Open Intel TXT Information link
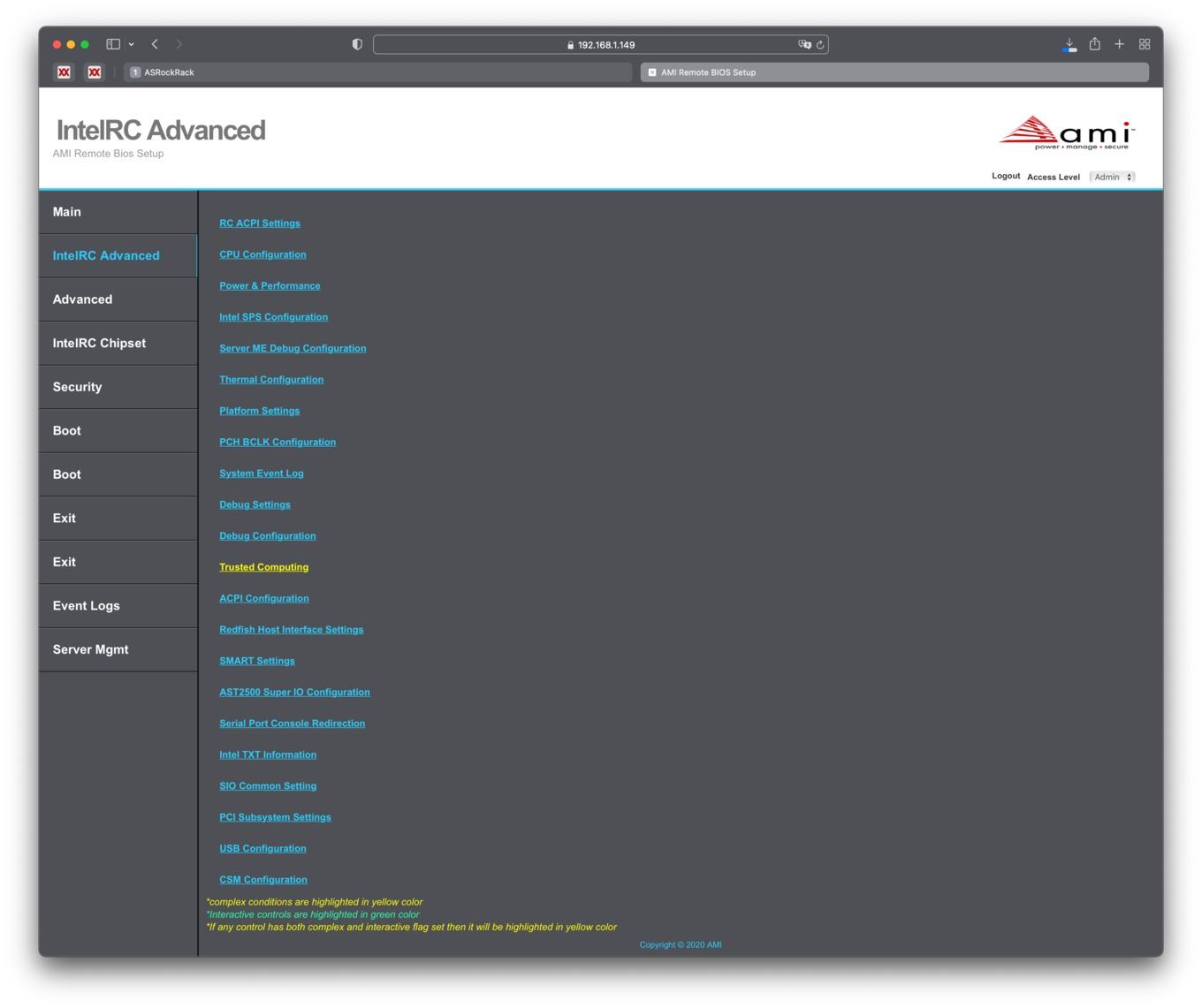 pyautogui.click(x=268, y=754)
